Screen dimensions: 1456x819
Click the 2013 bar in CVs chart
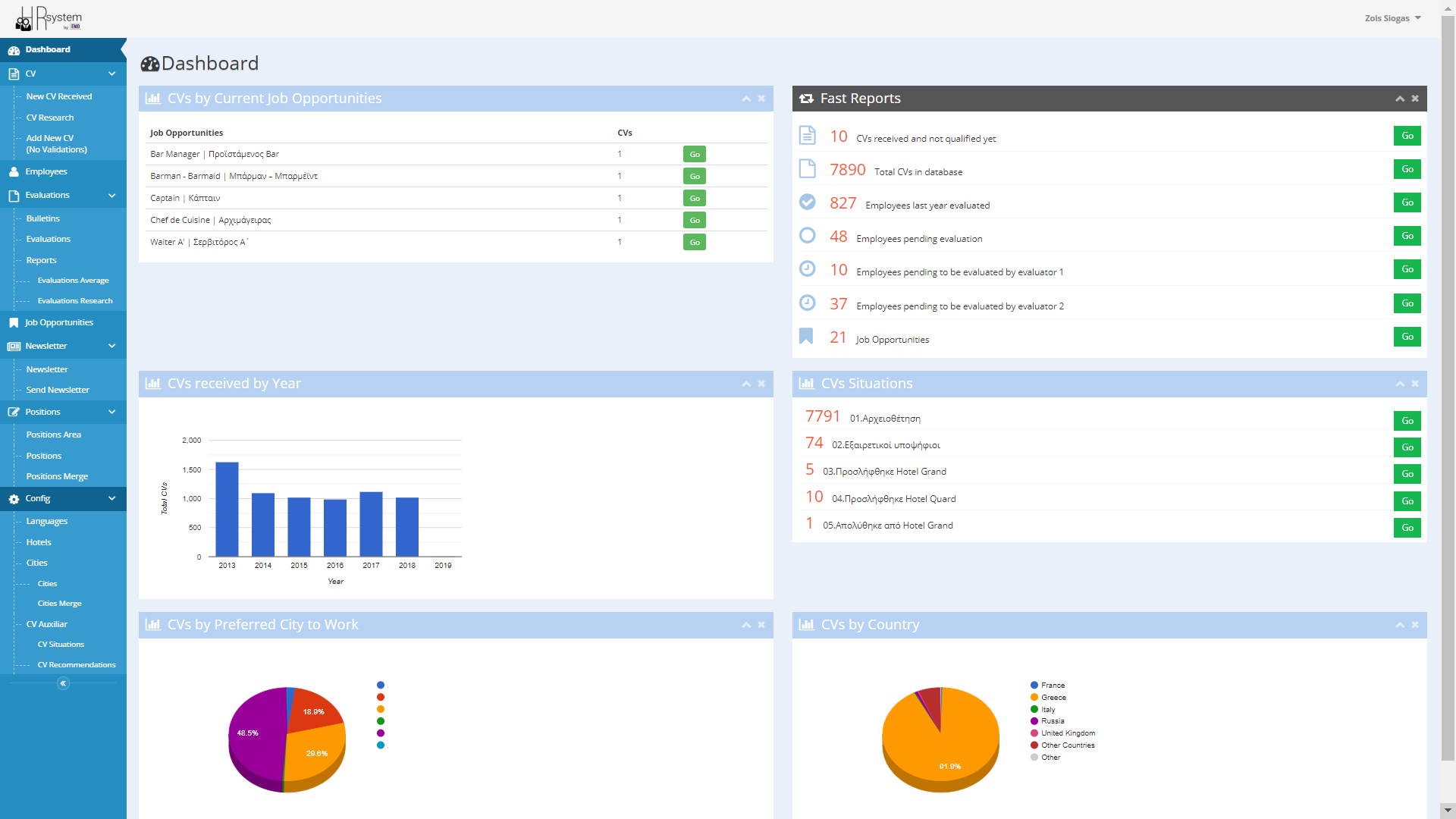[227, 509]
